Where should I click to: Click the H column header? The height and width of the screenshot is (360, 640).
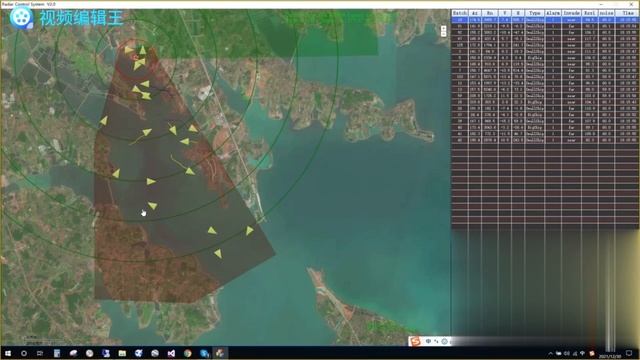[x=518, y=13]
